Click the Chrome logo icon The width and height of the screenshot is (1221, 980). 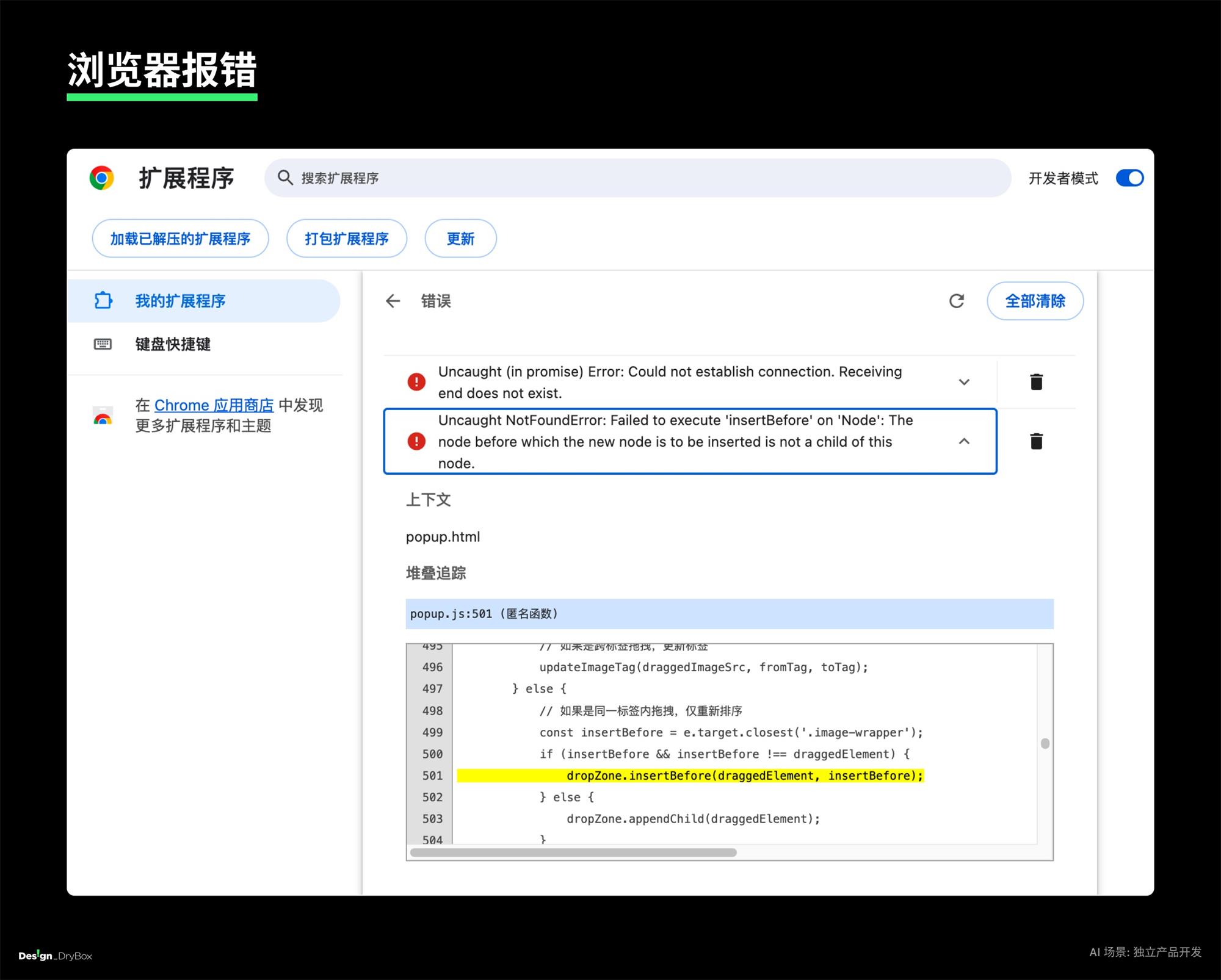pos(102,178)
